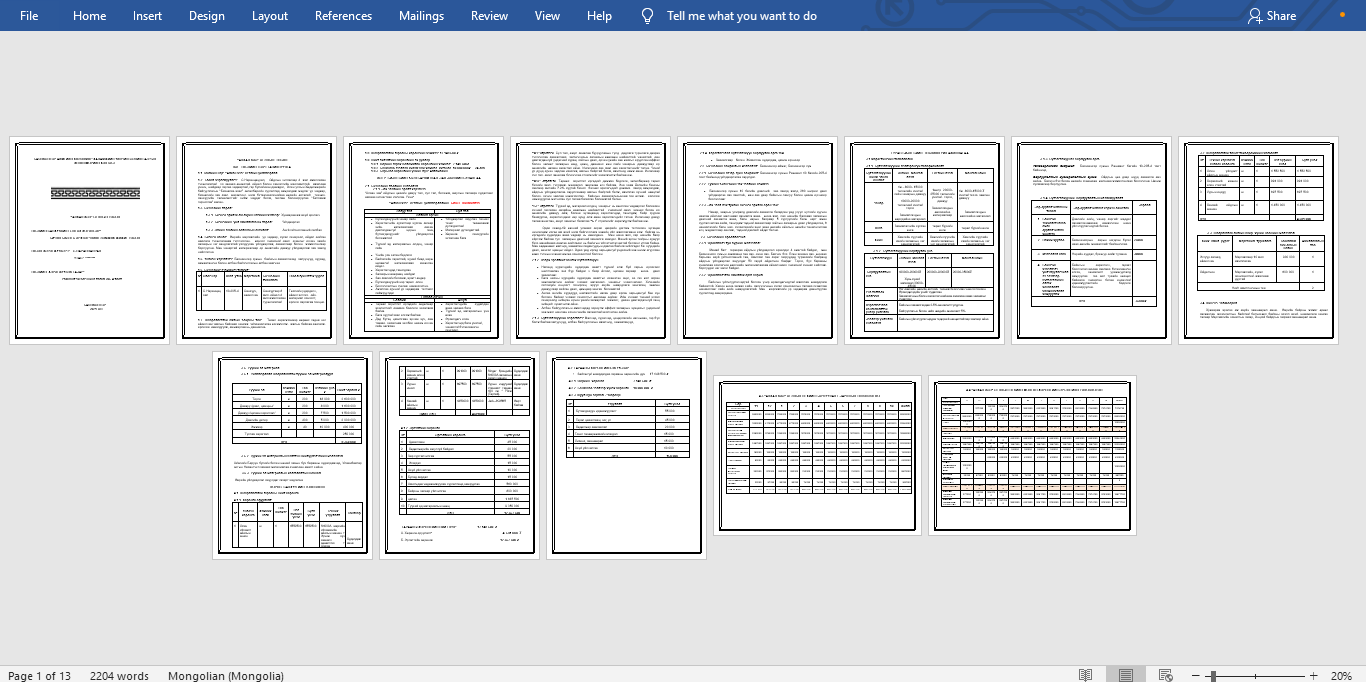The height and width of the screenshot is (682, 1366).
Task: Click the zoom slider handle
Action: (1212, 676)
